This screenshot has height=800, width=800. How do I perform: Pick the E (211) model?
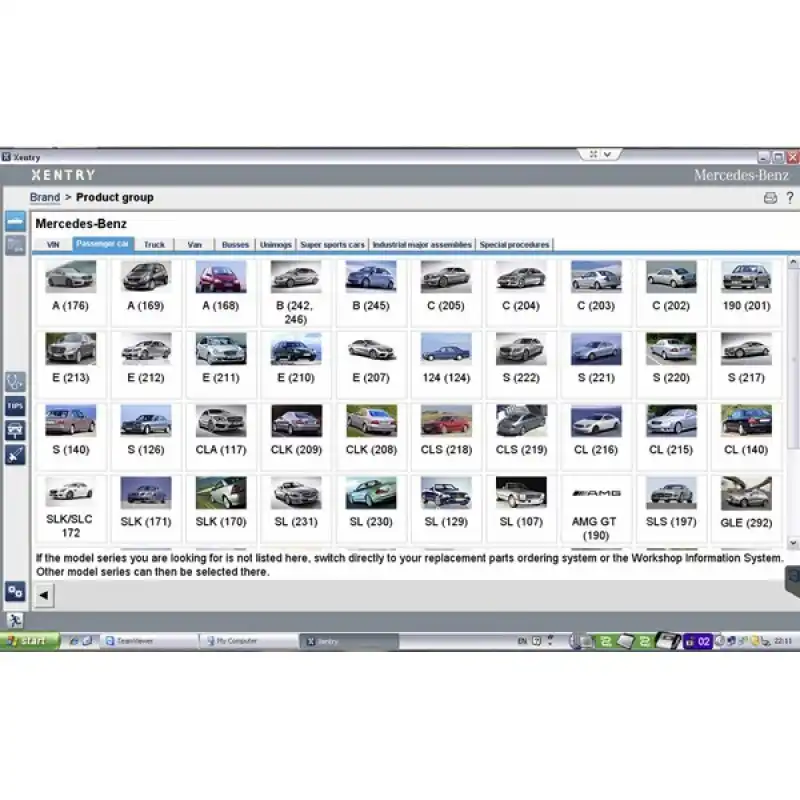[220, 364]
